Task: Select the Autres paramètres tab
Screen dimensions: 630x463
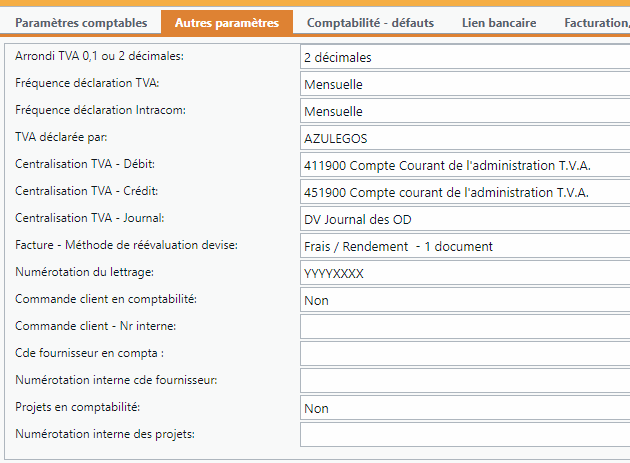Action: 227,23
